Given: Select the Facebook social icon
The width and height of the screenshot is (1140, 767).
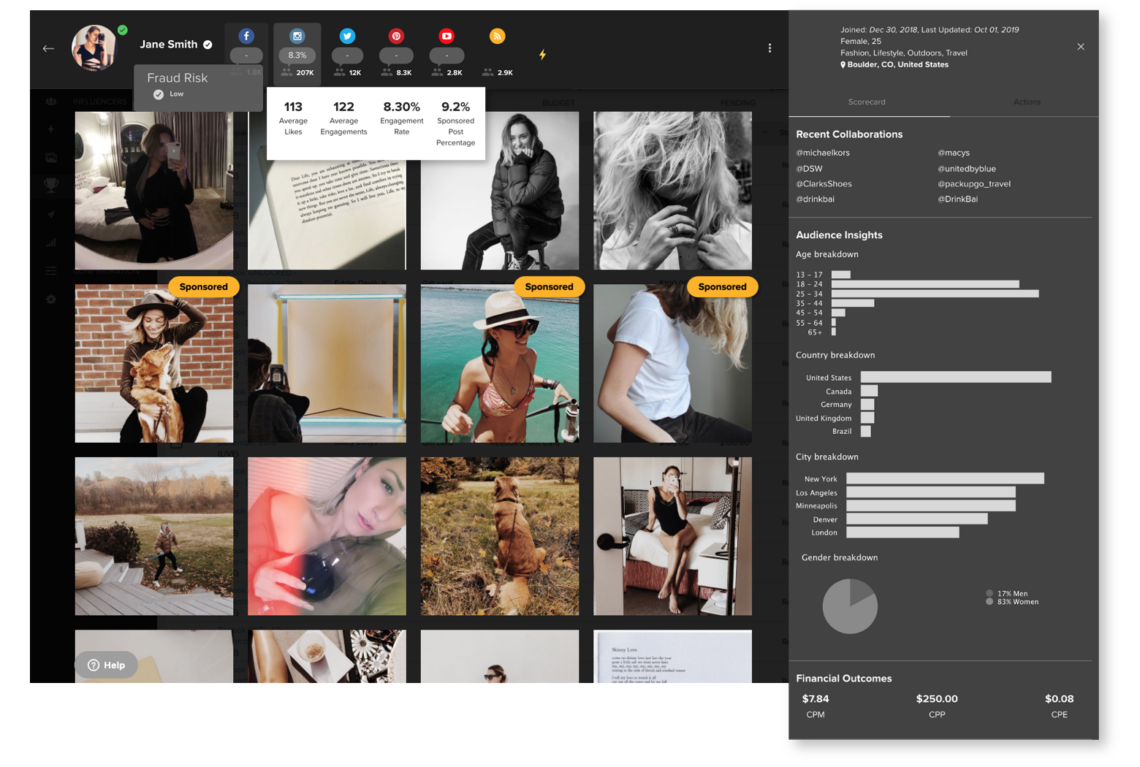Looking at the screenshot, I should coord(245,36).
